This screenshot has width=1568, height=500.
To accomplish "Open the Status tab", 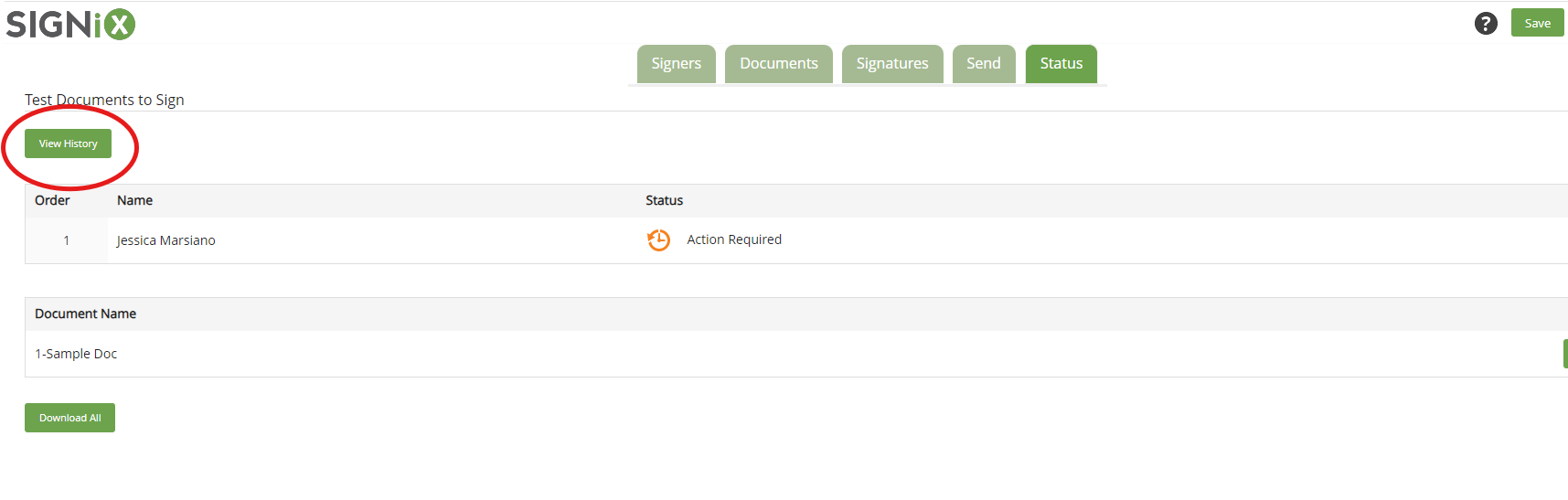I will coord(1061,64).
